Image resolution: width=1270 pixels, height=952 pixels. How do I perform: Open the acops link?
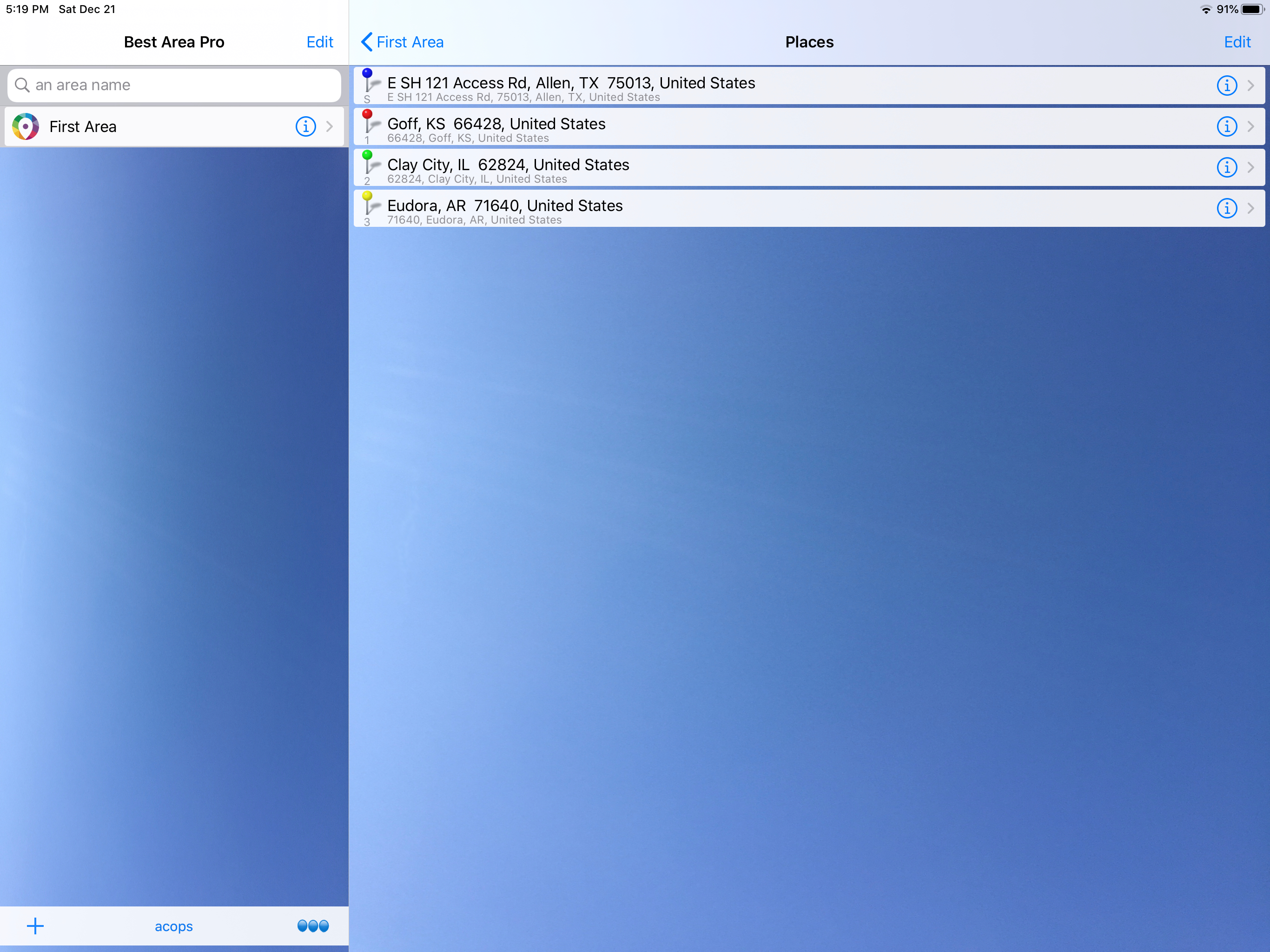point(173,926)
